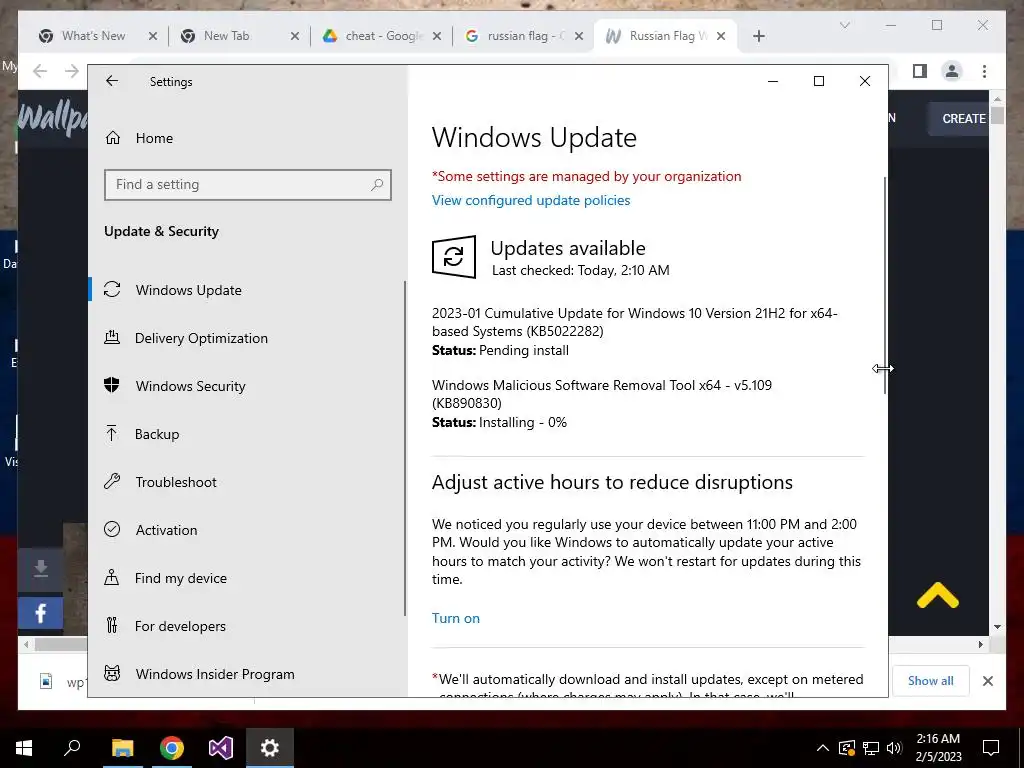This screenshot has width=1024, height=768.
Task: Click KB5022282 cumulative update text
Action: (x=634, y=322)
